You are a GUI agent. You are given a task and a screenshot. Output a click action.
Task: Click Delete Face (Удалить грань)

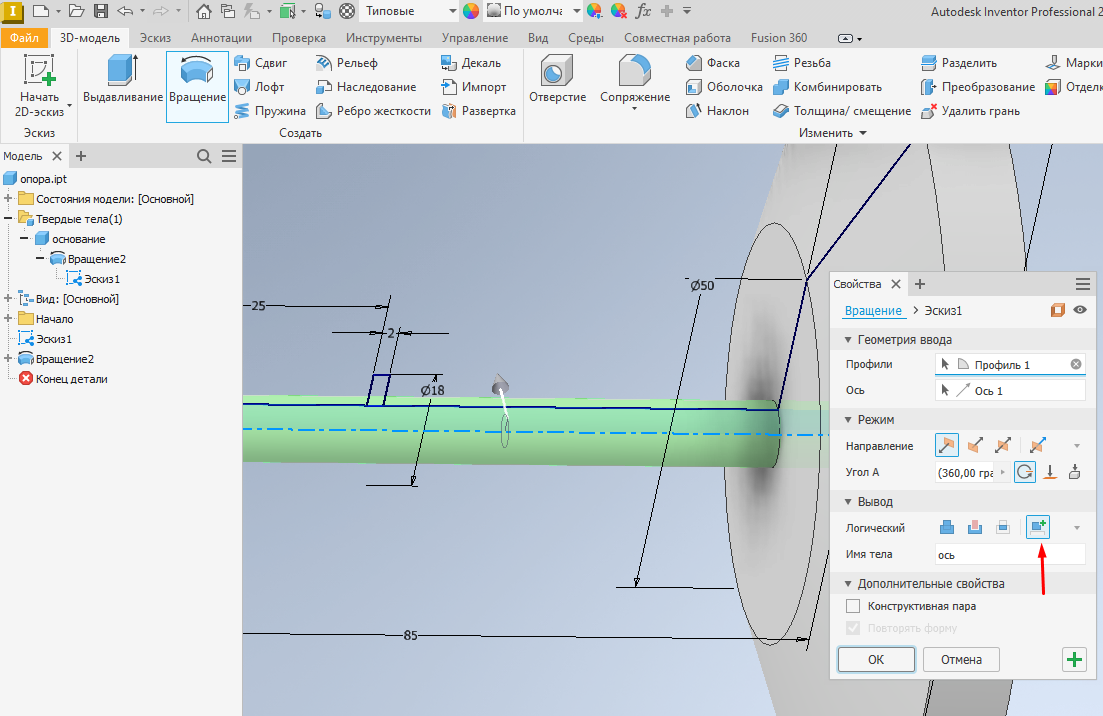tap(970, 111)
